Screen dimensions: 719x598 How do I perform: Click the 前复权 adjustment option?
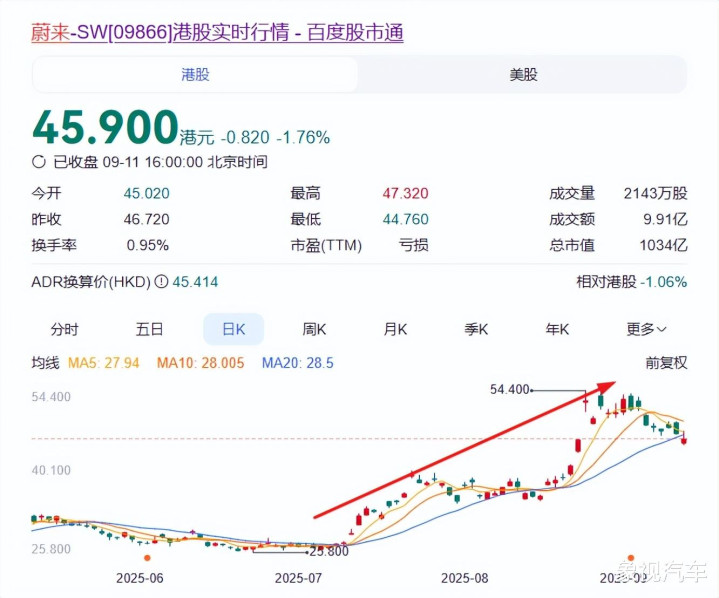666,363
